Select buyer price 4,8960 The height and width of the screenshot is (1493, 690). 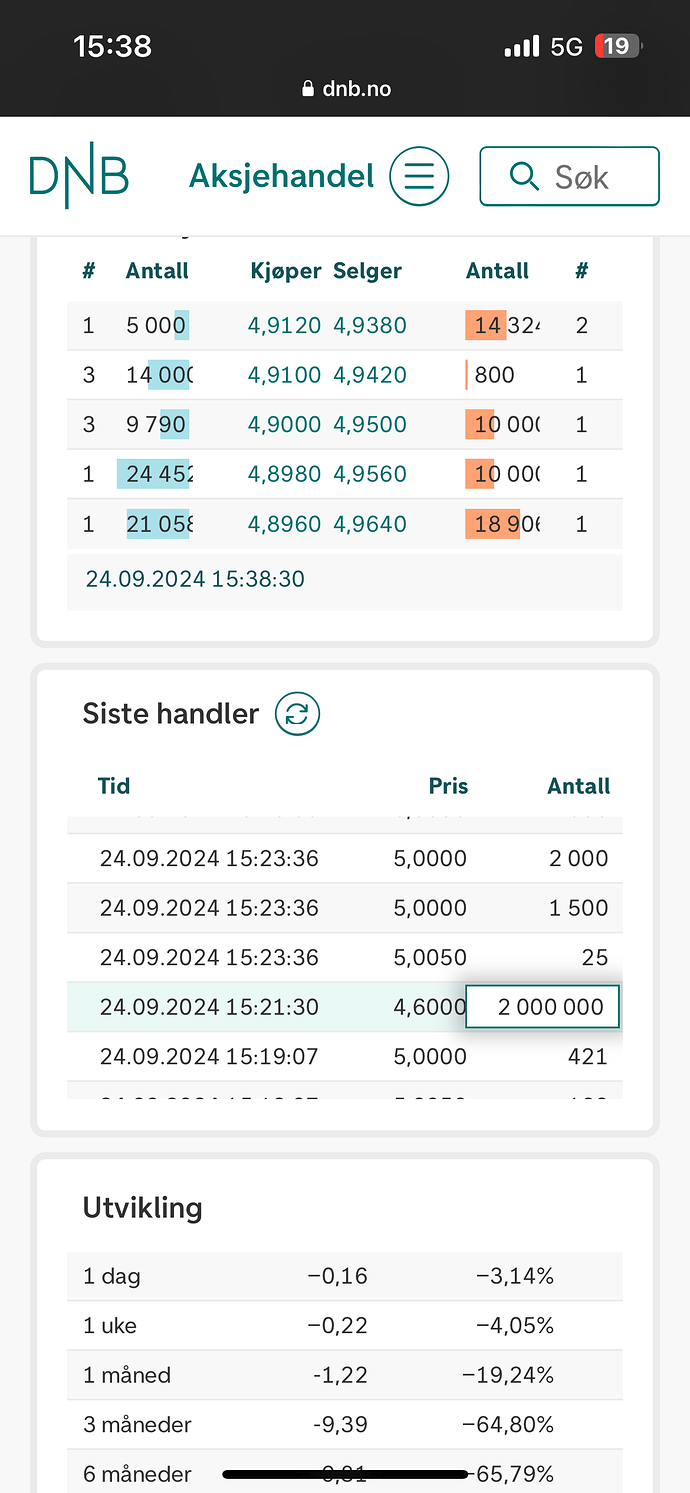(x=284, y=523)
